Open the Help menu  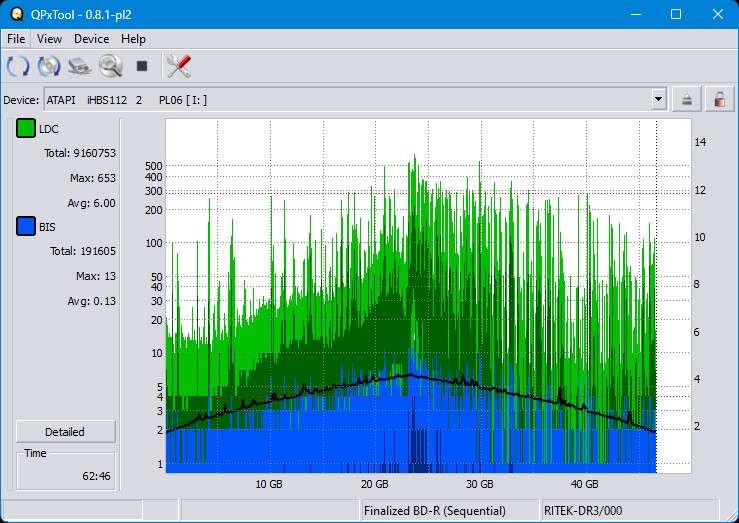coord(133,39)
